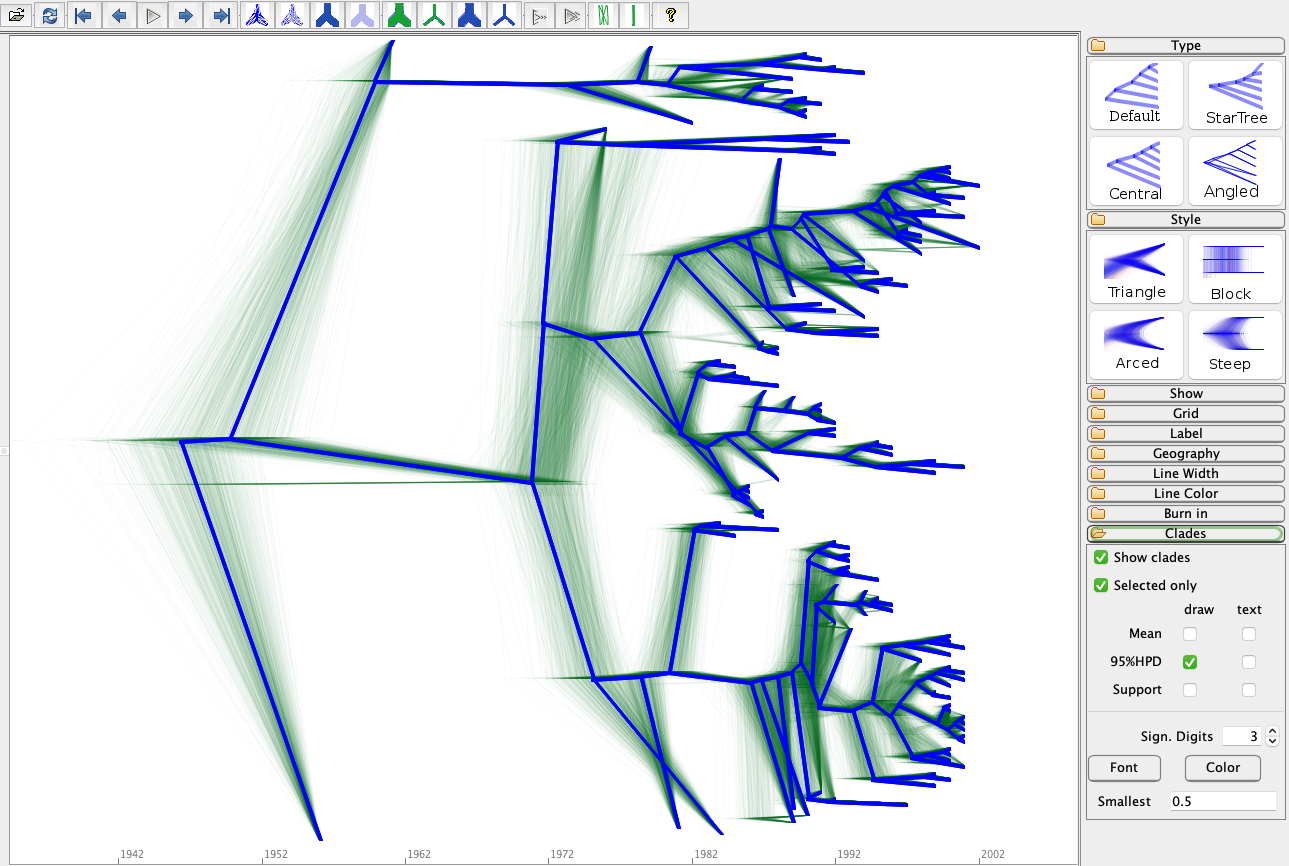The image size is (1289, 866).
Task: Click the Font button
Action: tap(1125, 768)
